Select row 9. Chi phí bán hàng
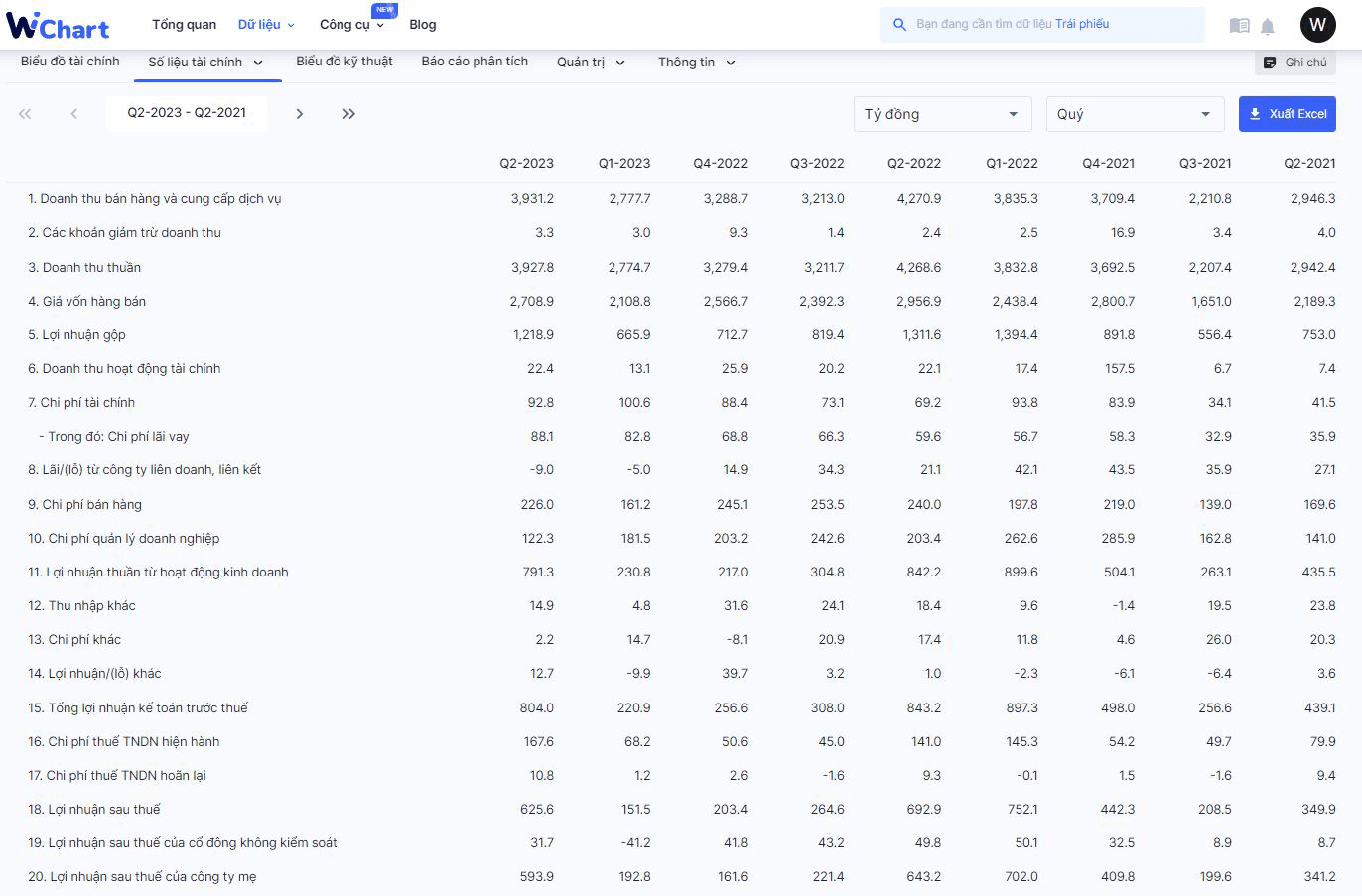 pos(84,505)
